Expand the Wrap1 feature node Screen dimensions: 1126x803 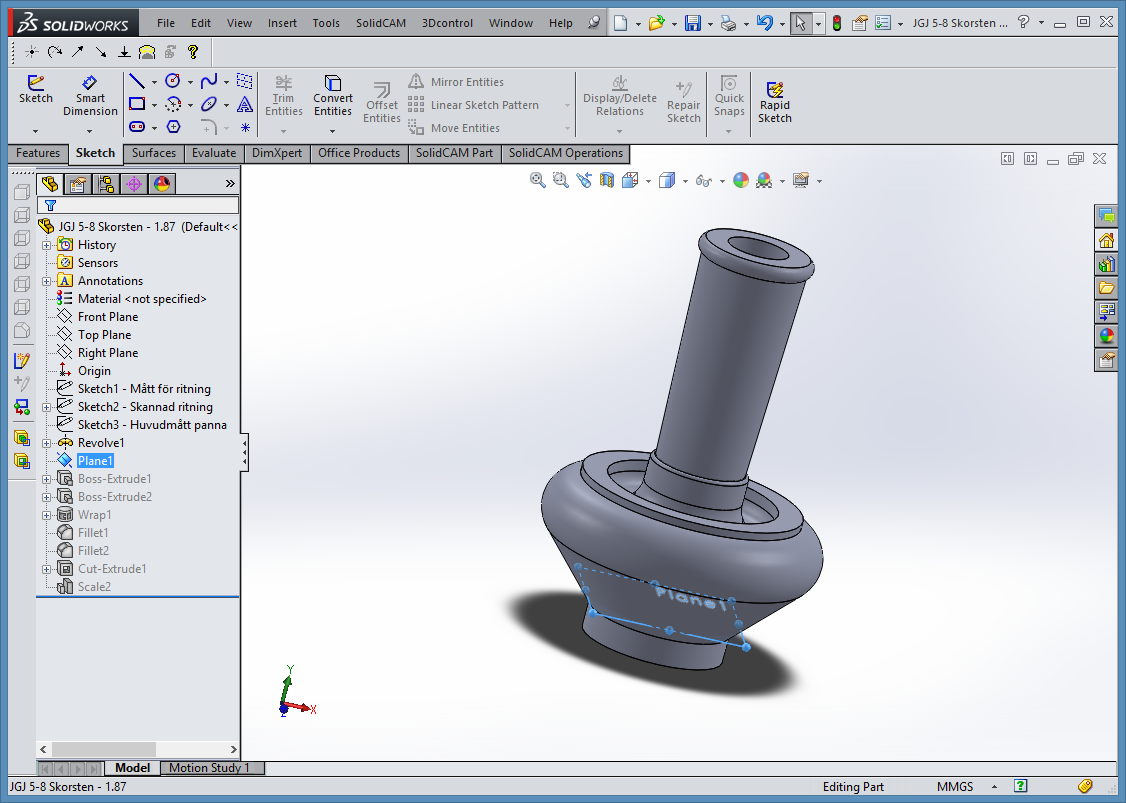click(x=47, y=515)
